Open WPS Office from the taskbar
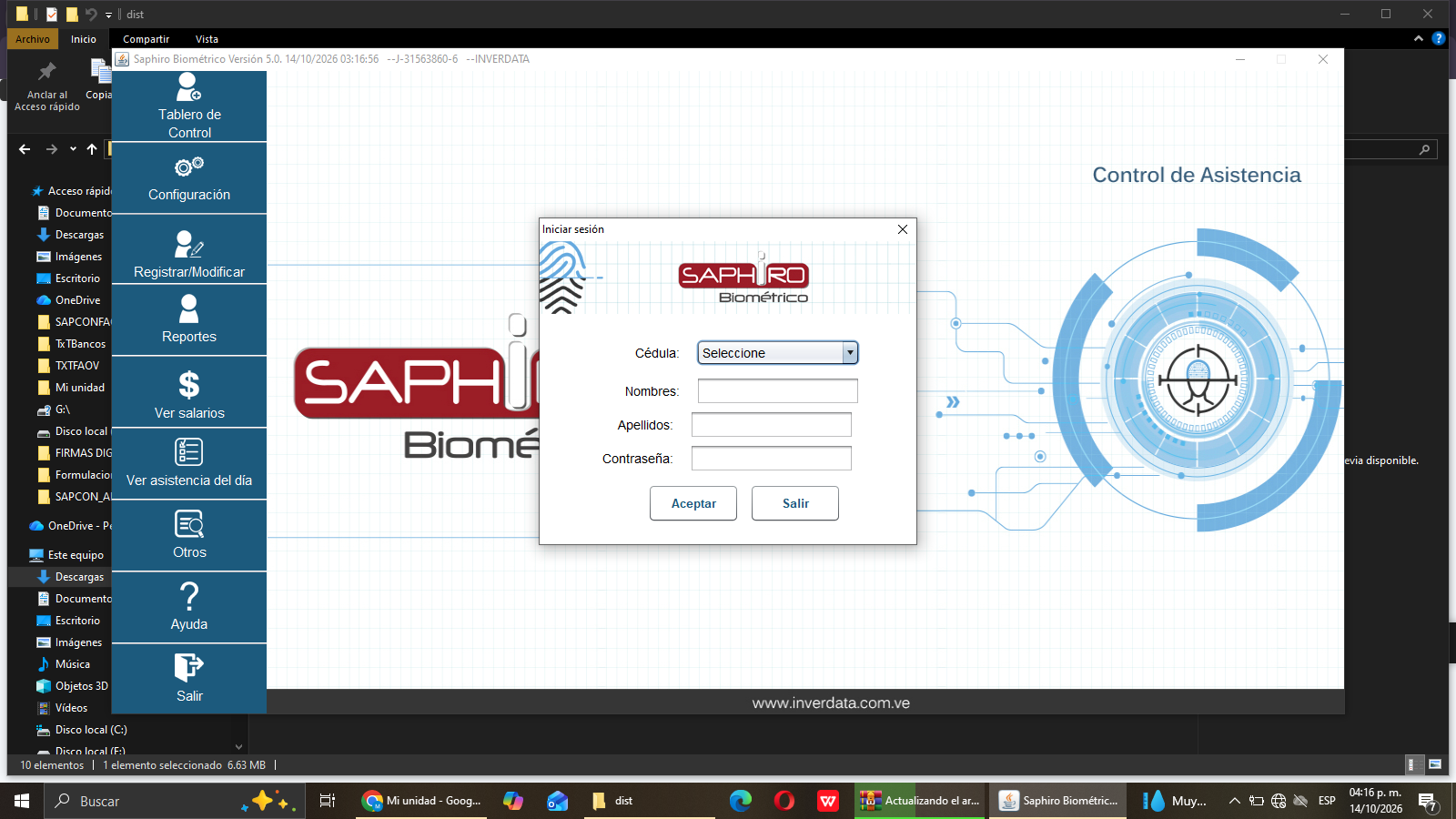 [828, 801]
